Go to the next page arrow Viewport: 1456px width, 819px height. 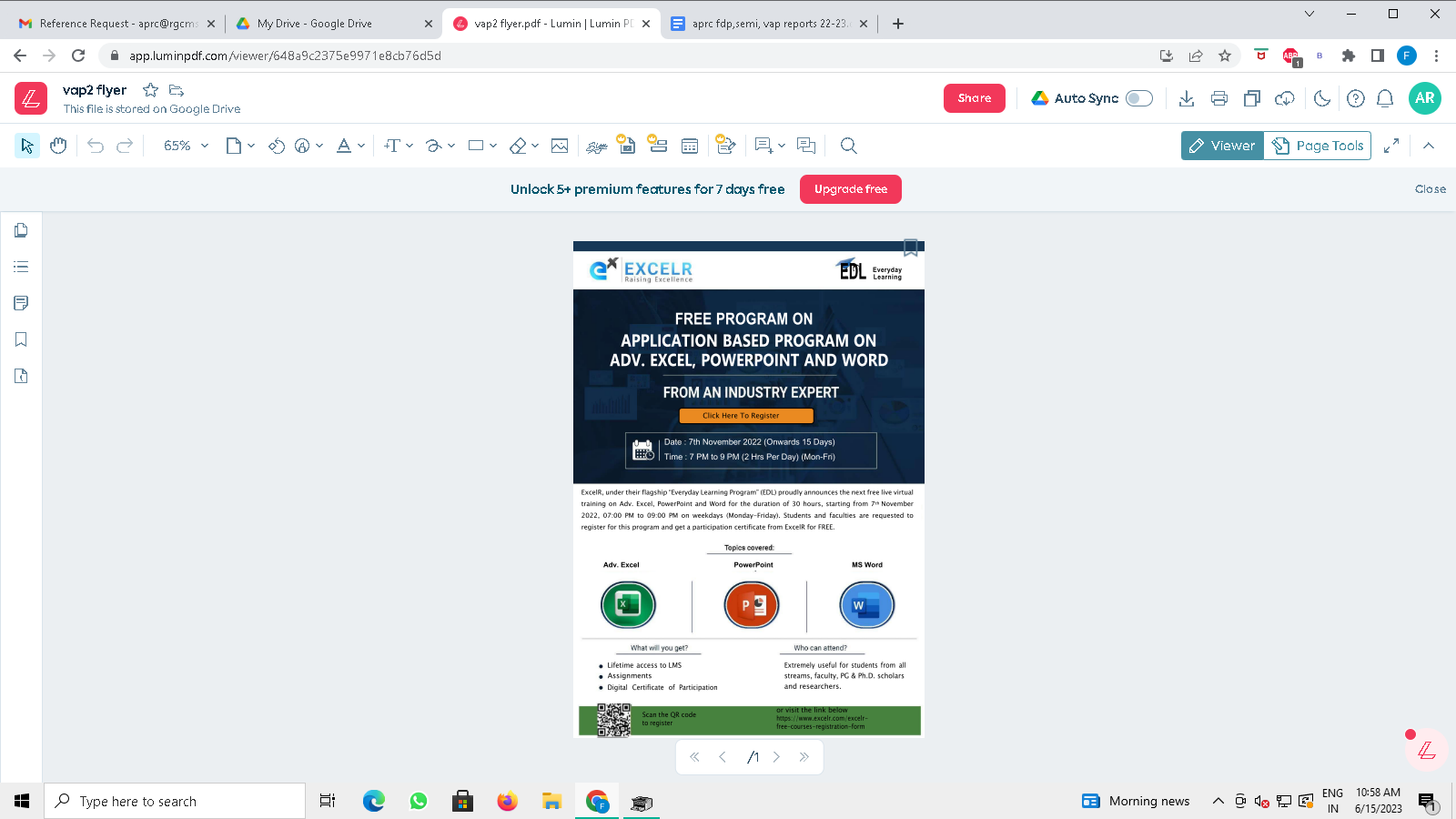point(776,757)
